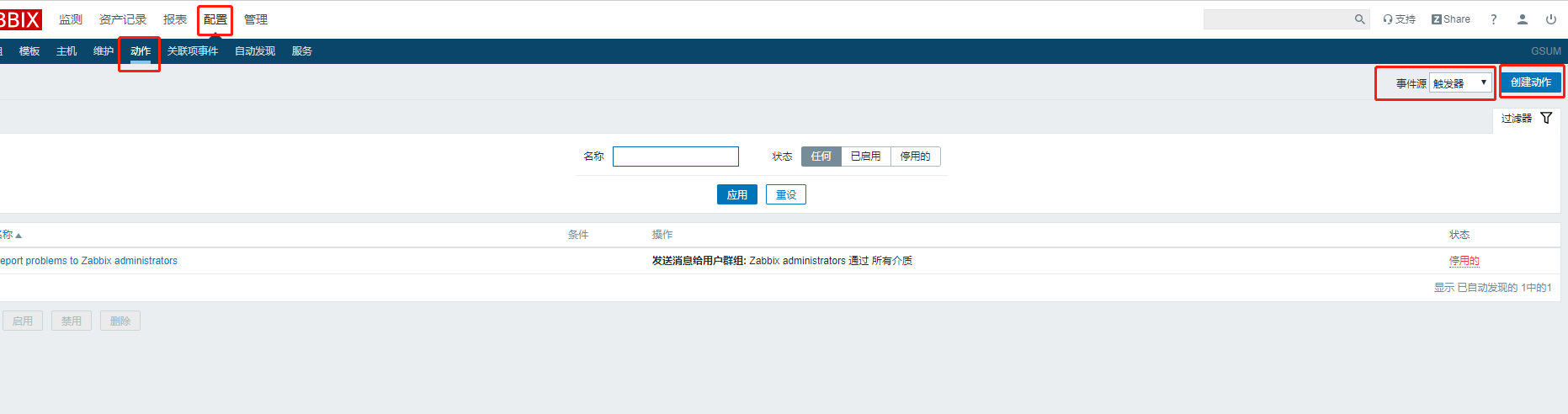The image size is (1568, 414).
Task: Click the Zabbix logo
Action: (x=20, y=19)
